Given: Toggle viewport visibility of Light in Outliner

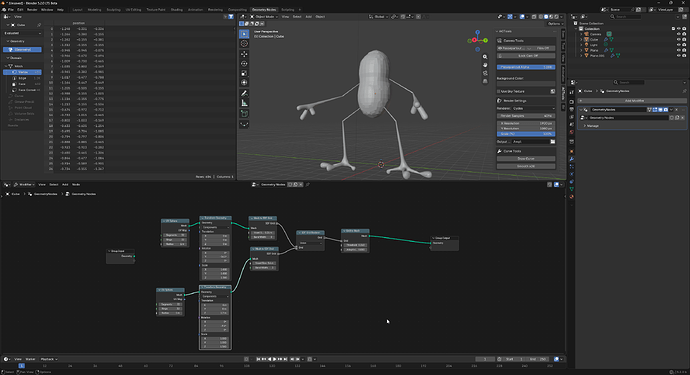Looking at the screenshot, I should point(678,45).
